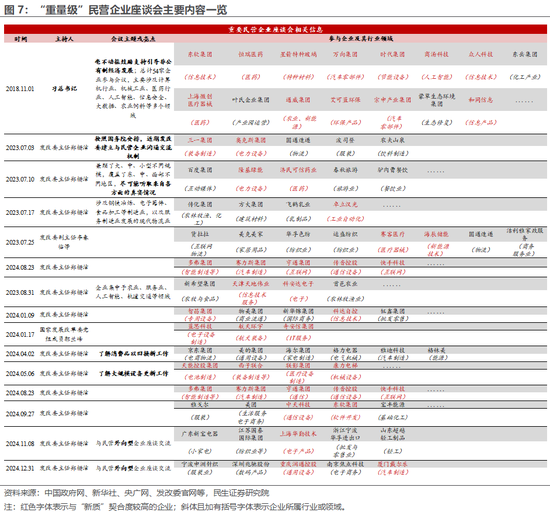This screenshot has height=512, width=550.
Task: Click the 注 footnote about red font
Action: coord(175,507)
